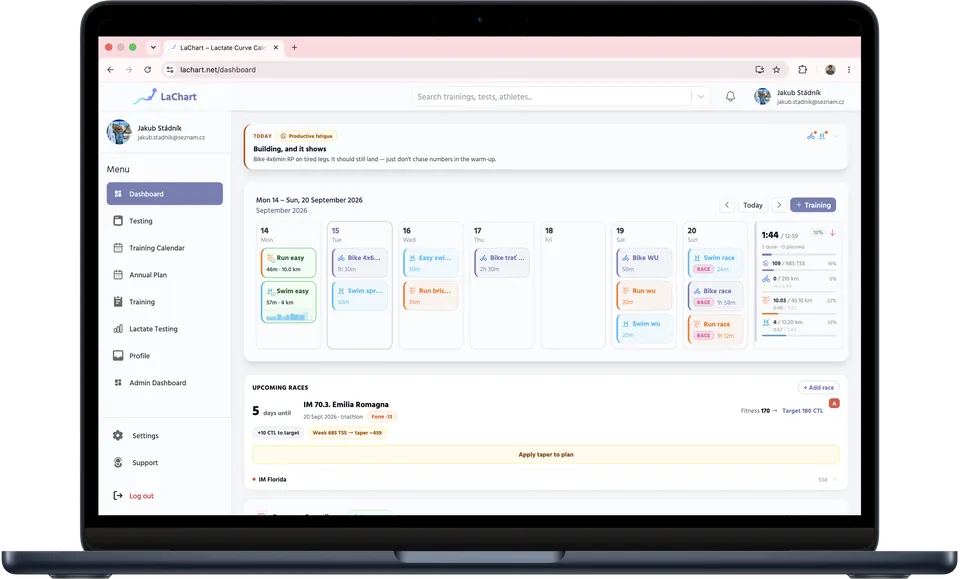Open the browser extensions puzzle icon

pos(803,70)
